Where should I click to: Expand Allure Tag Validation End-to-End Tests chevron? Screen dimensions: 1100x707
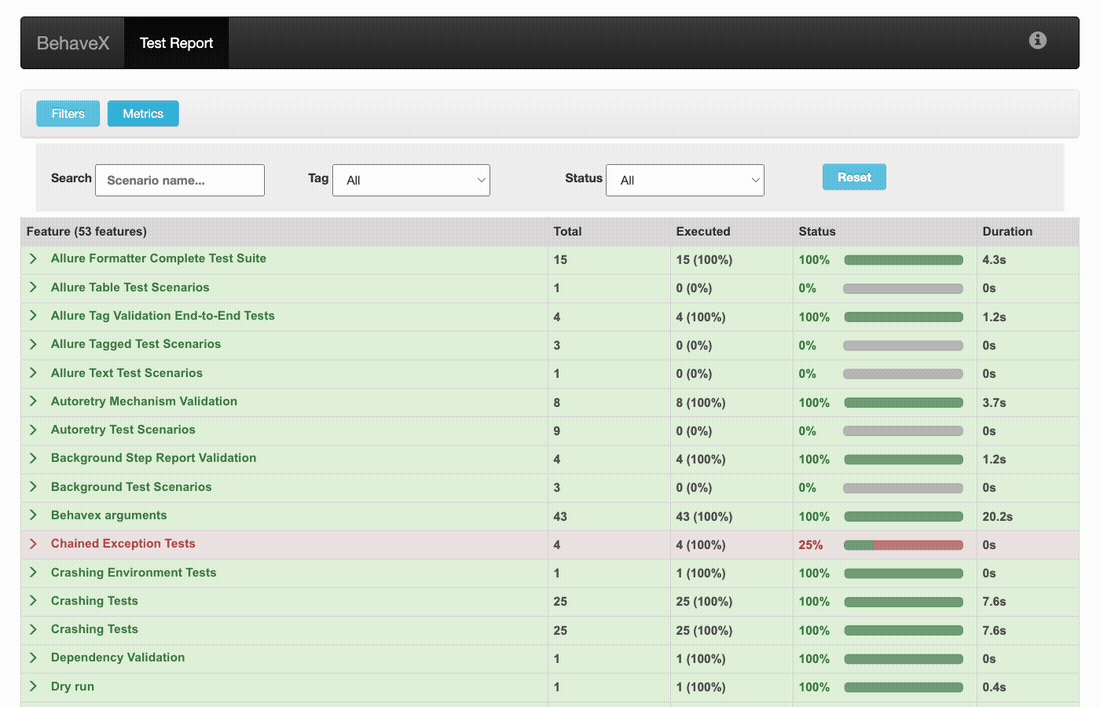click(33, 316)
